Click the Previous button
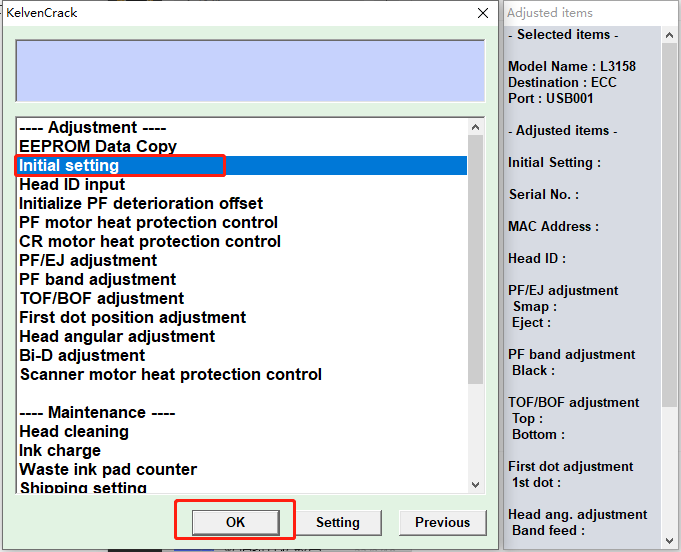The width and height of the screenshot is (681, 552). click(442, 522)
